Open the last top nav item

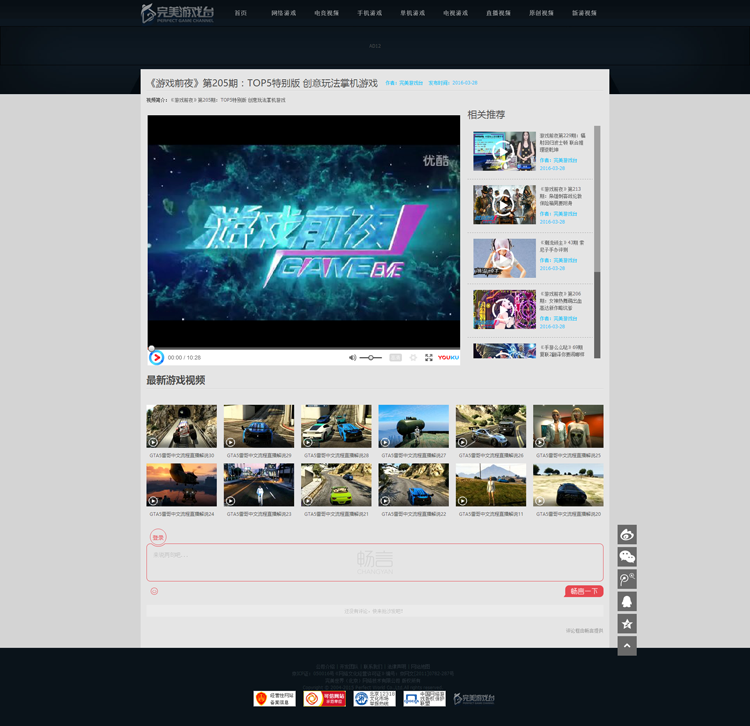[585, 13]
